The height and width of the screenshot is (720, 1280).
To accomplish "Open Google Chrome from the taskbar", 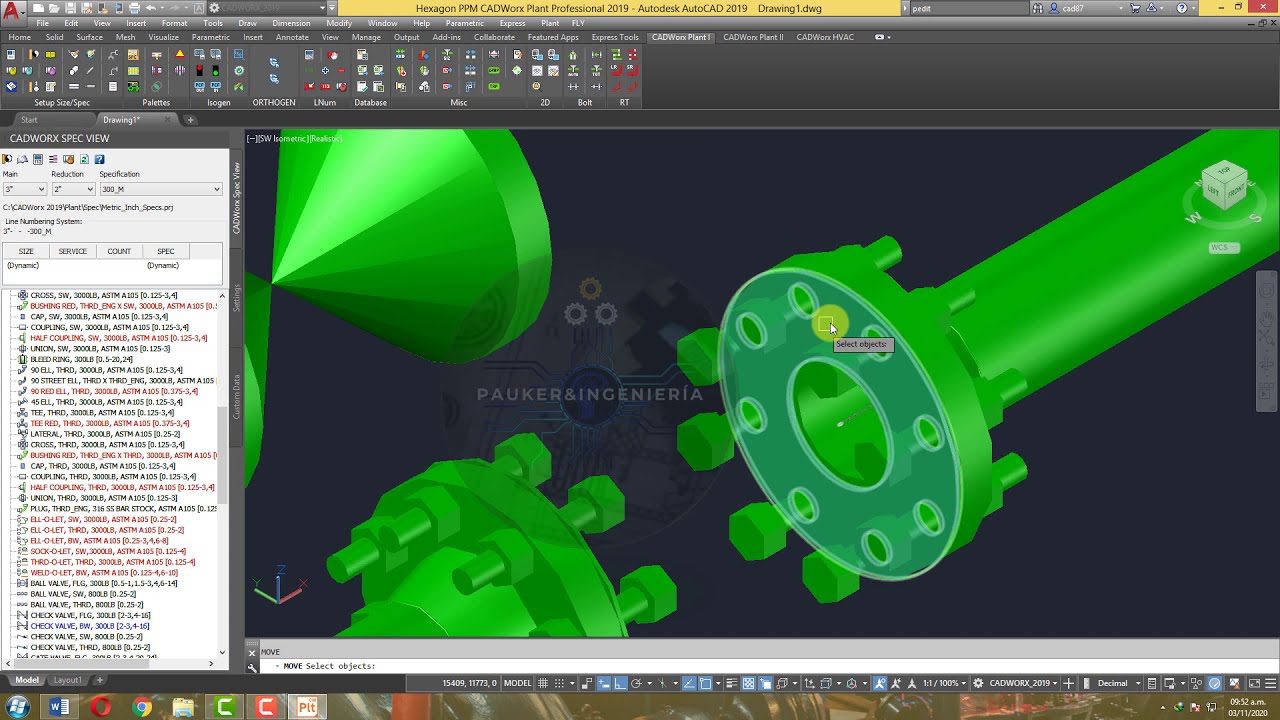I will point(142,707).
